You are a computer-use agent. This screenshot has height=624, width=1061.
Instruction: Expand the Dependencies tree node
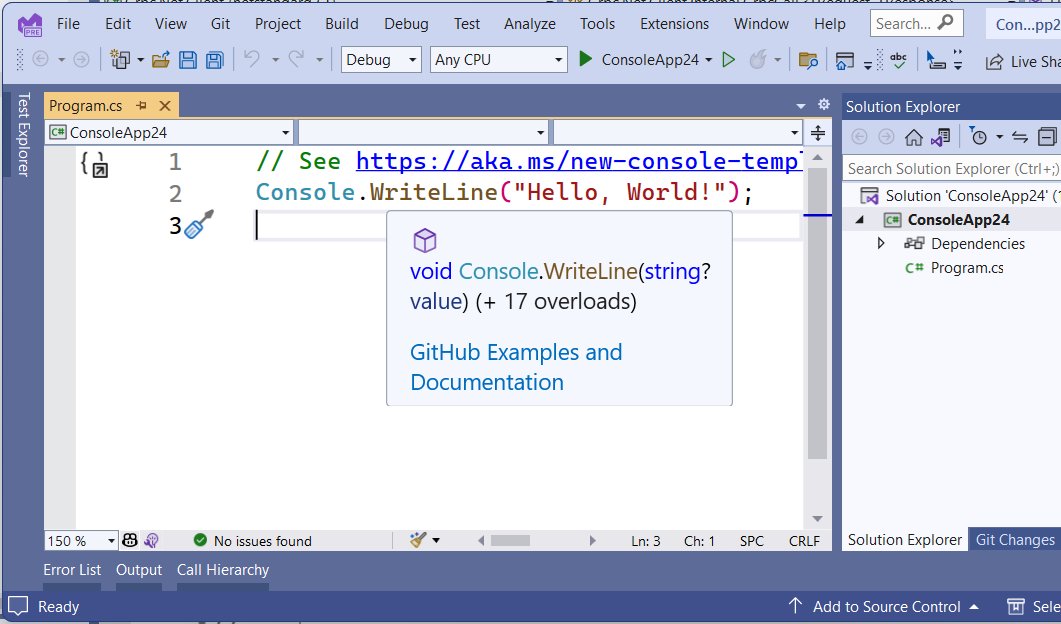[881, 243]
